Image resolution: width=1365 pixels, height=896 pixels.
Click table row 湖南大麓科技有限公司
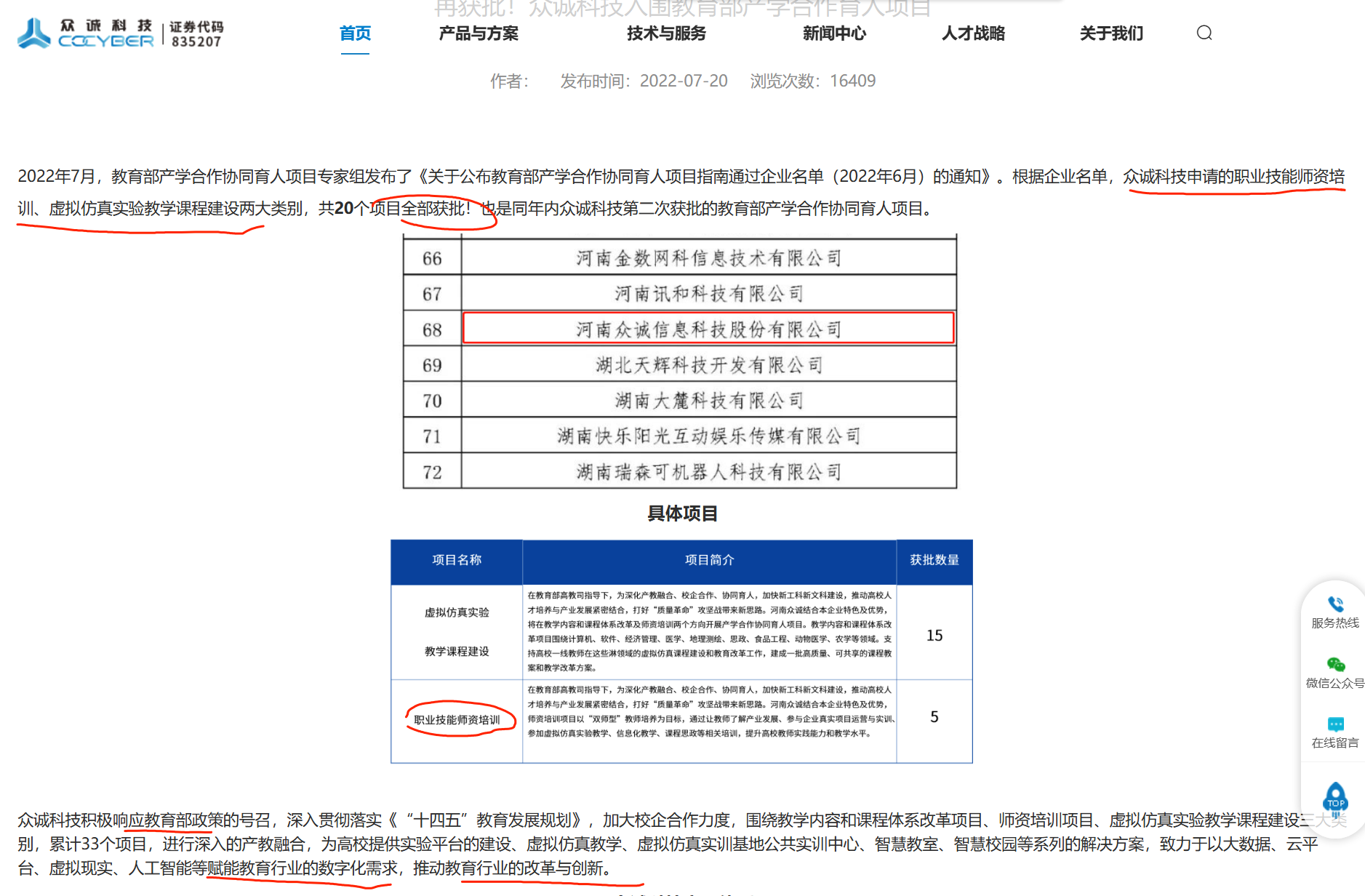708,401
